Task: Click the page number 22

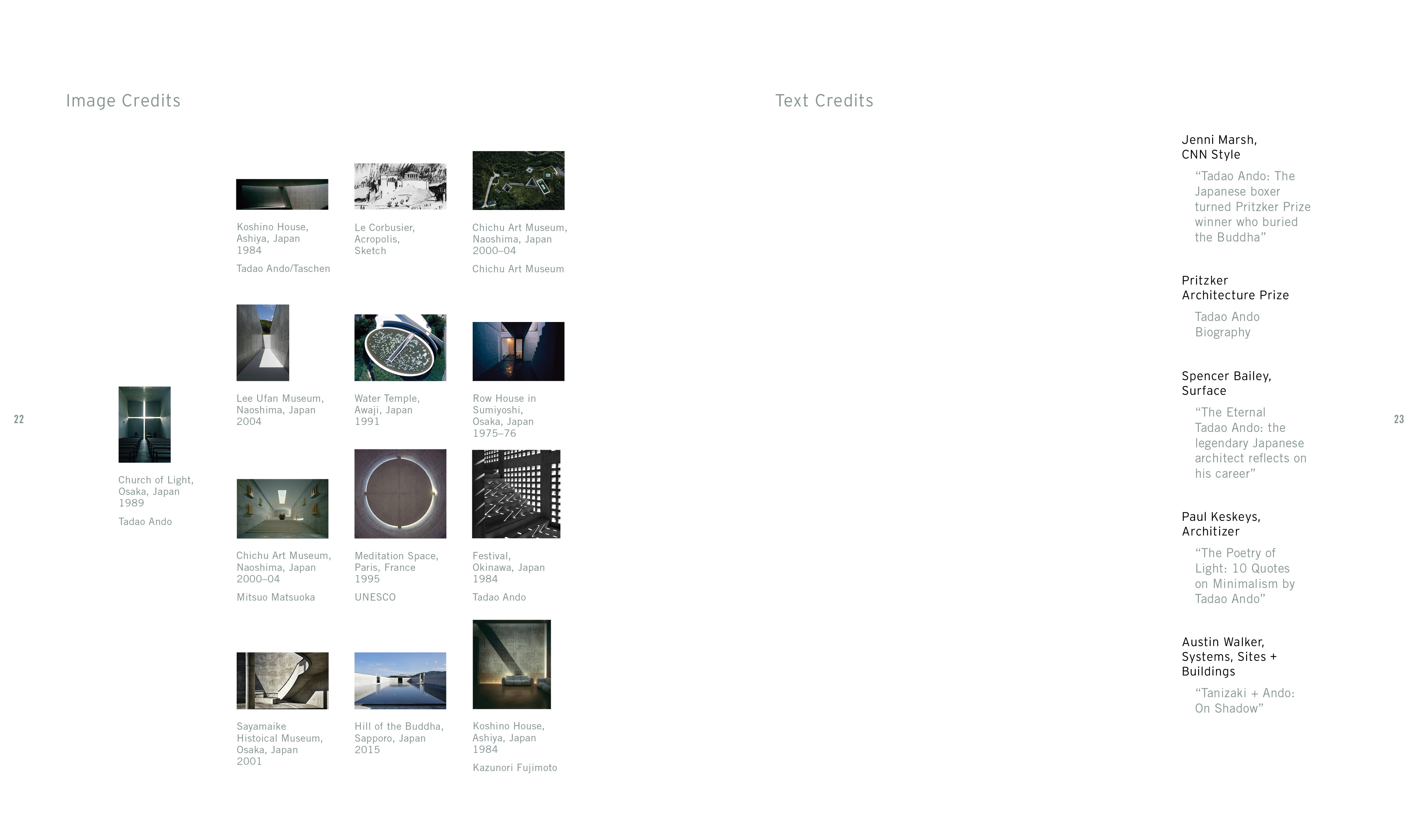Action: (x=19, y=419)
